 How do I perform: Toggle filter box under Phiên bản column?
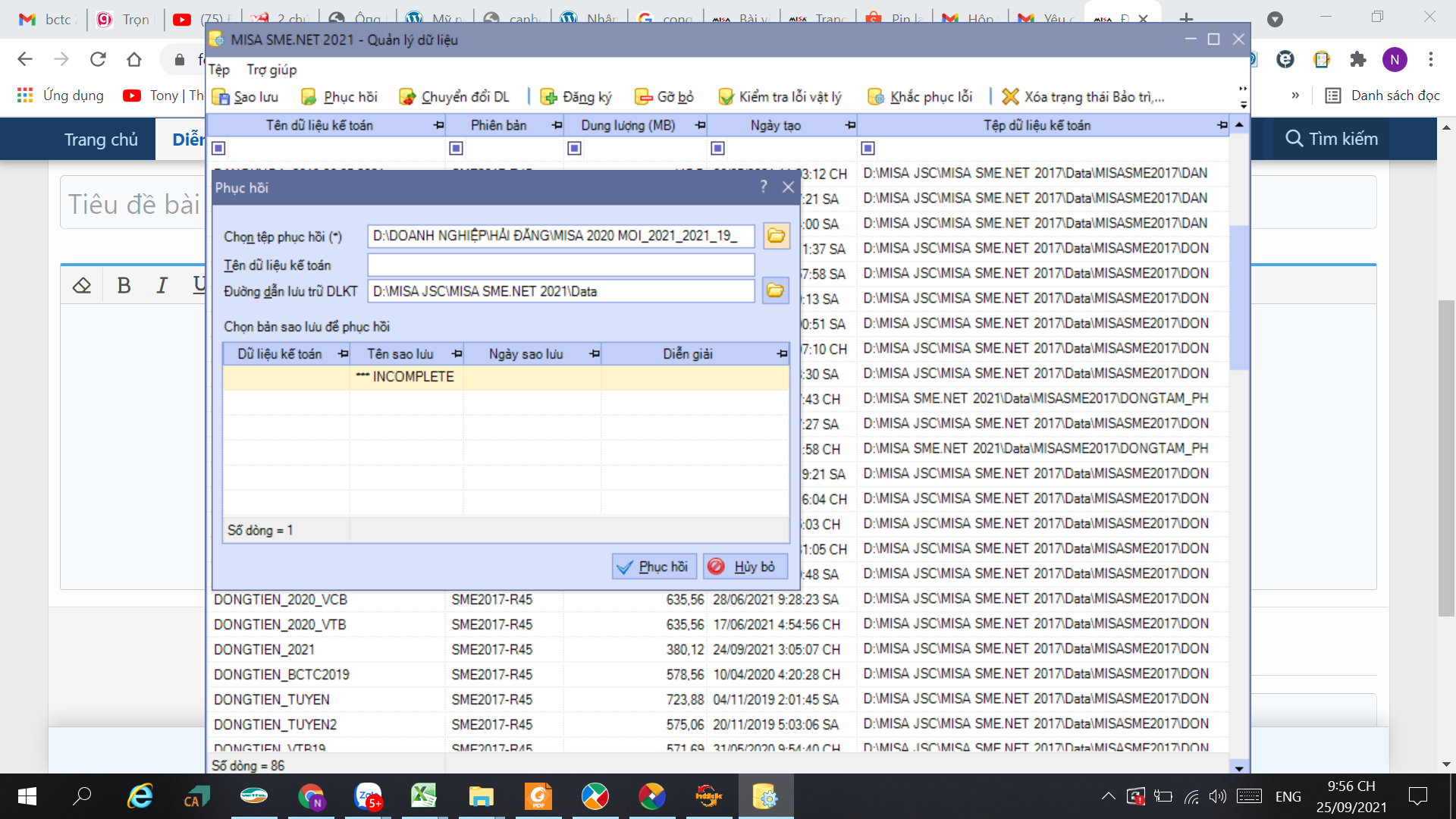tap(456, 148)
